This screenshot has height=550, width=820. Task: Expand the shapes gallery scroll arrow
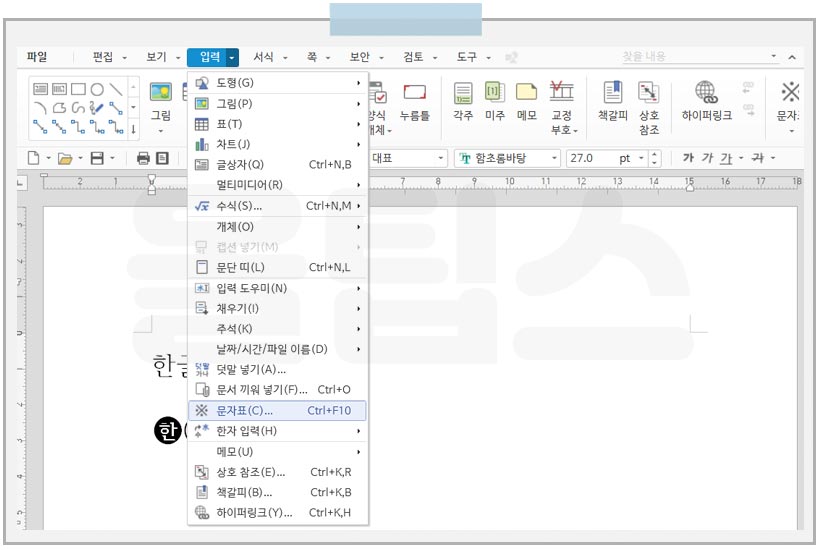click(133, 129)
